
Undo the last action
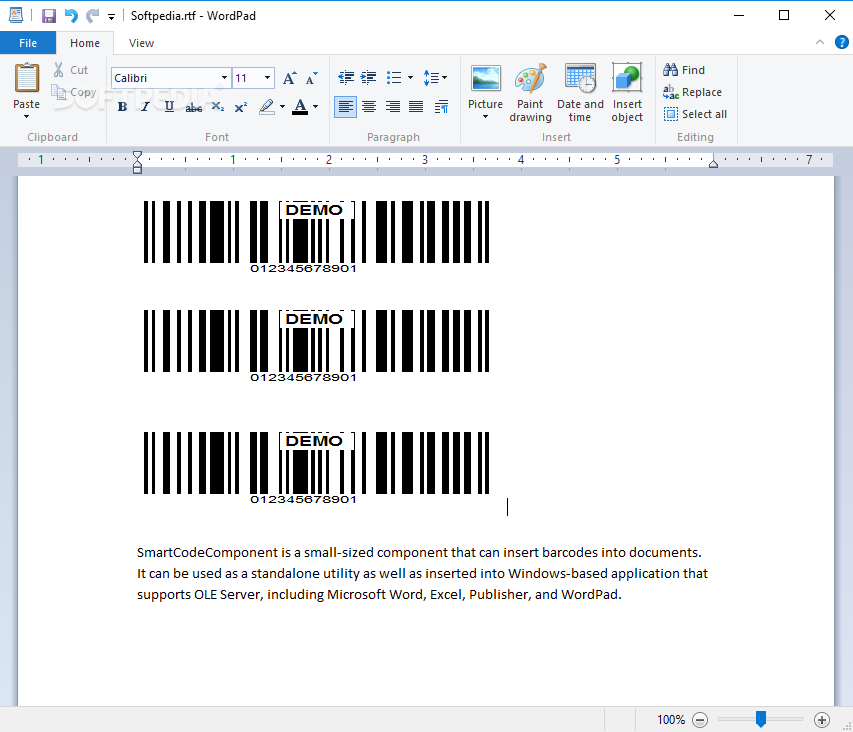click(x=71, y=16)
